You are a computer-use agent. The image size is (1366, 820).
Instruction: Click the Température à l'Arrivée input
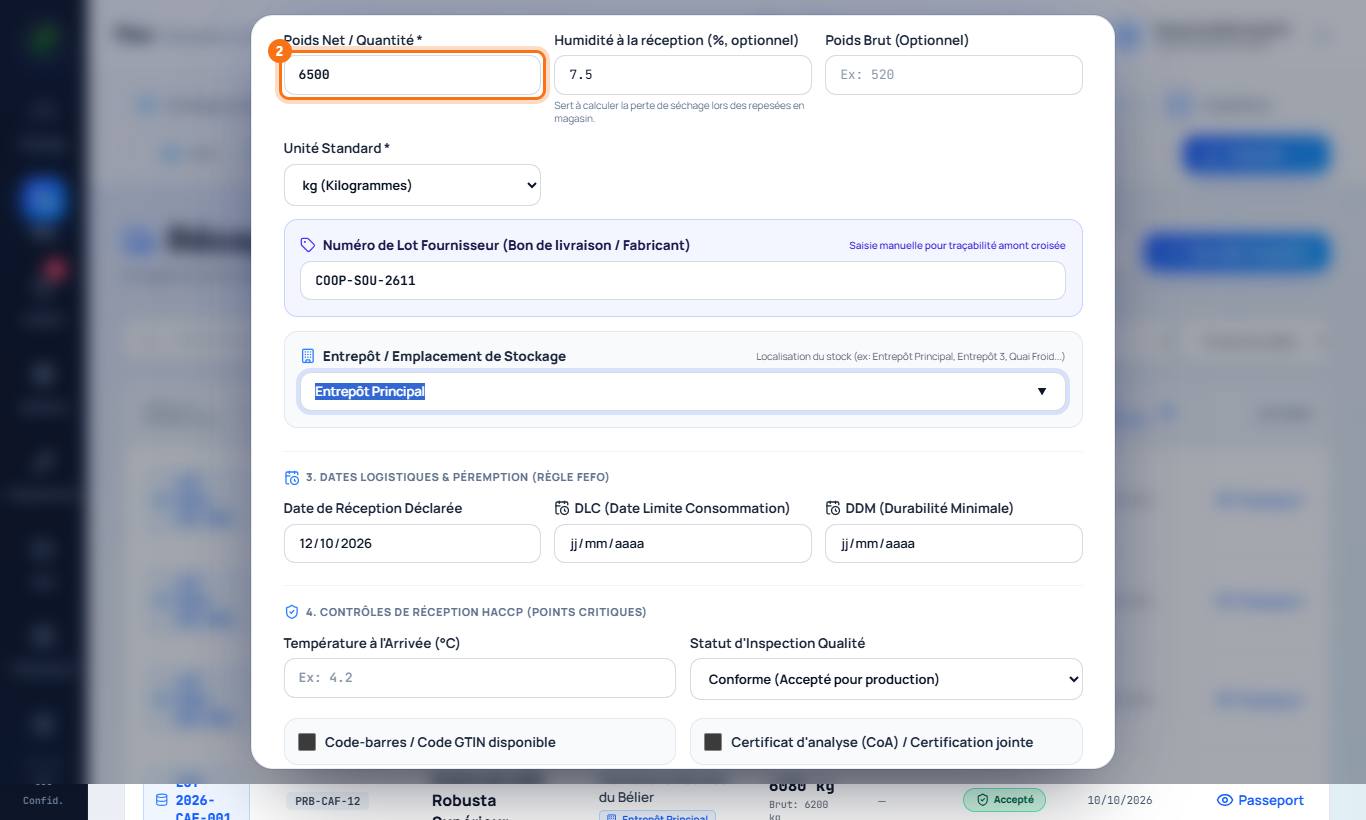pos(480,678)
